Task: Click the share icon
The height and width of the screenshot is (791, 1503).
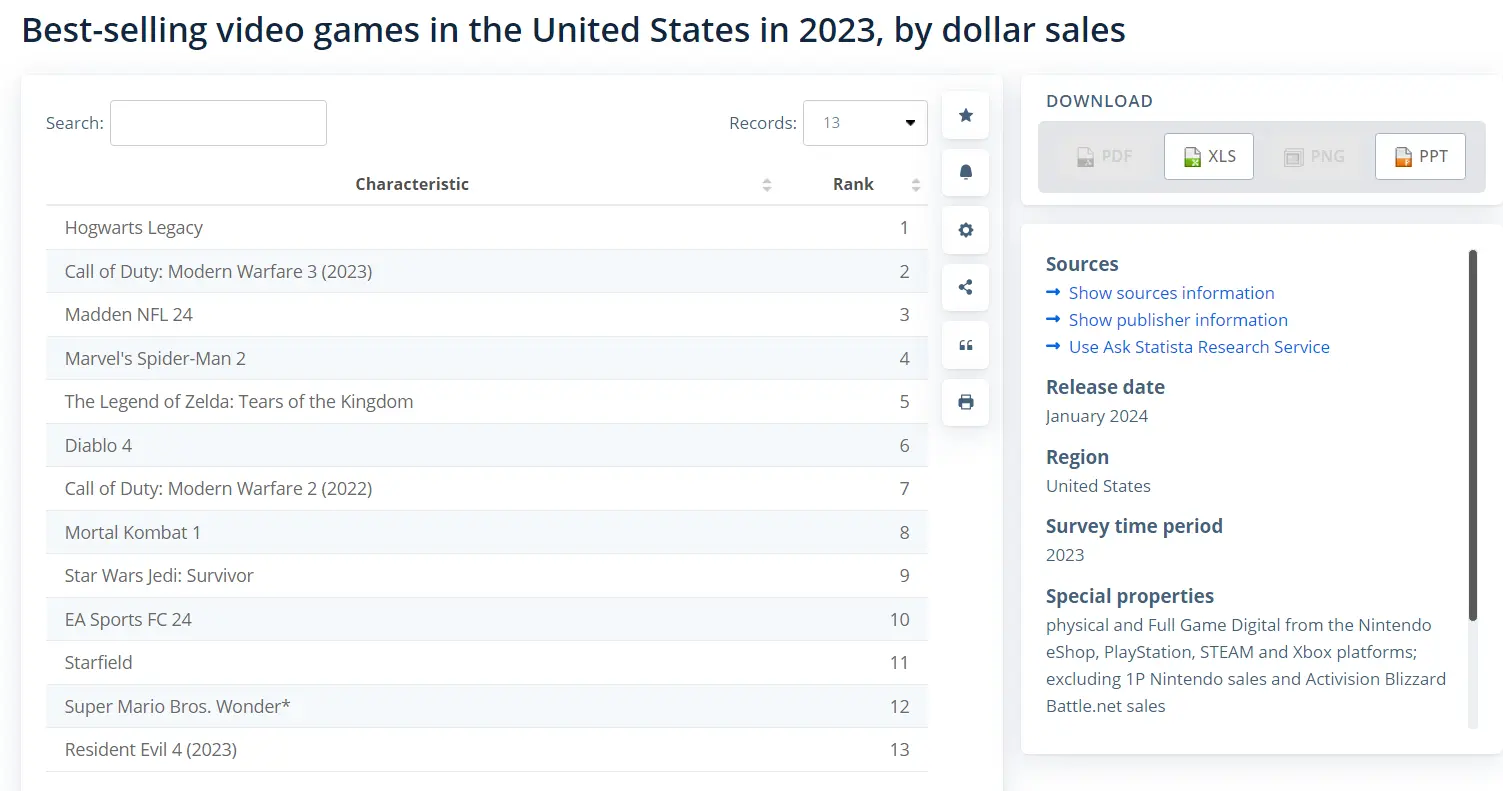Action: pos(966,287)
